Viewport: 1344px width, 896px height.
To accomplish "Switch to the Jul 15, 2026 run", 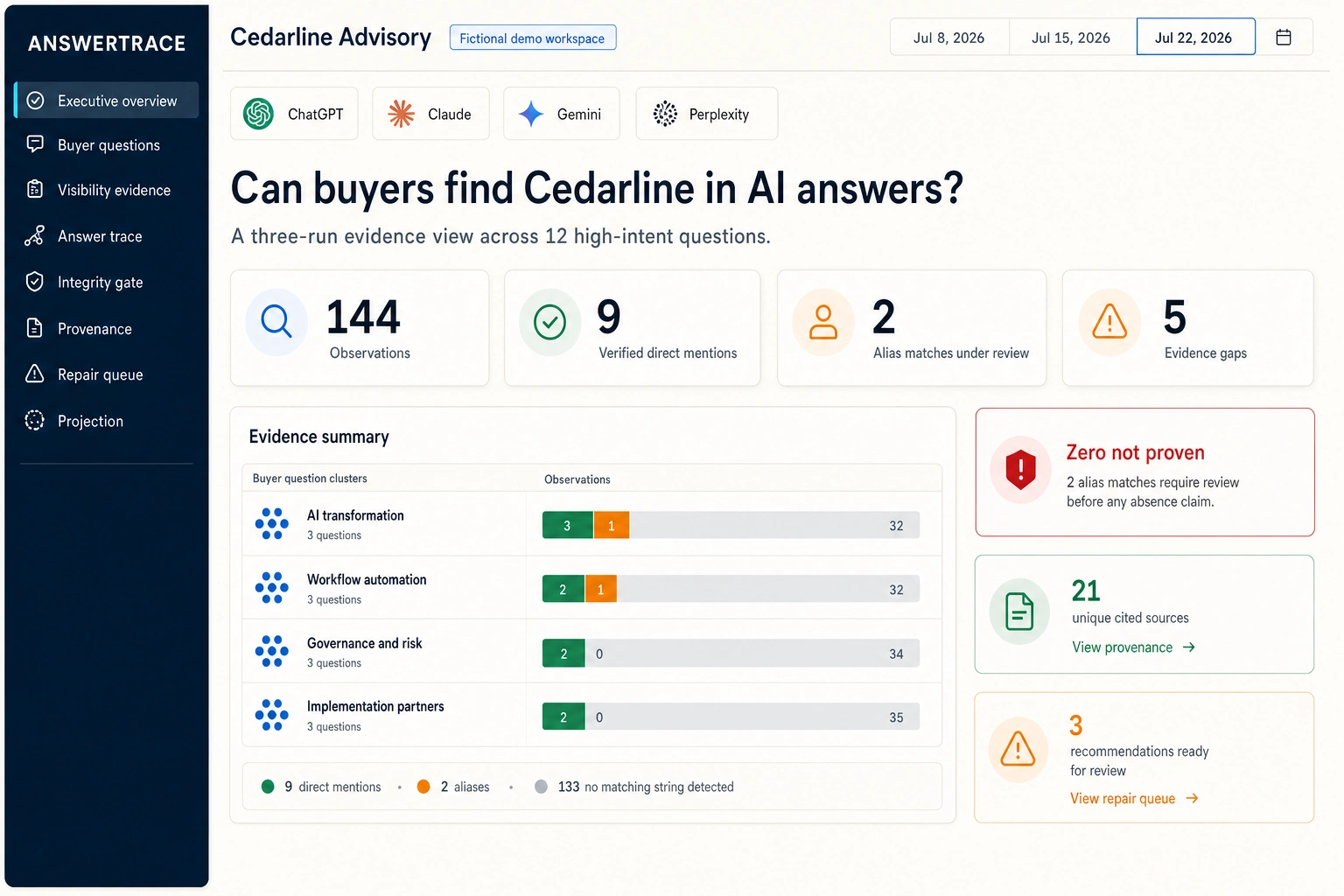I will click(x=1071, y=38).
